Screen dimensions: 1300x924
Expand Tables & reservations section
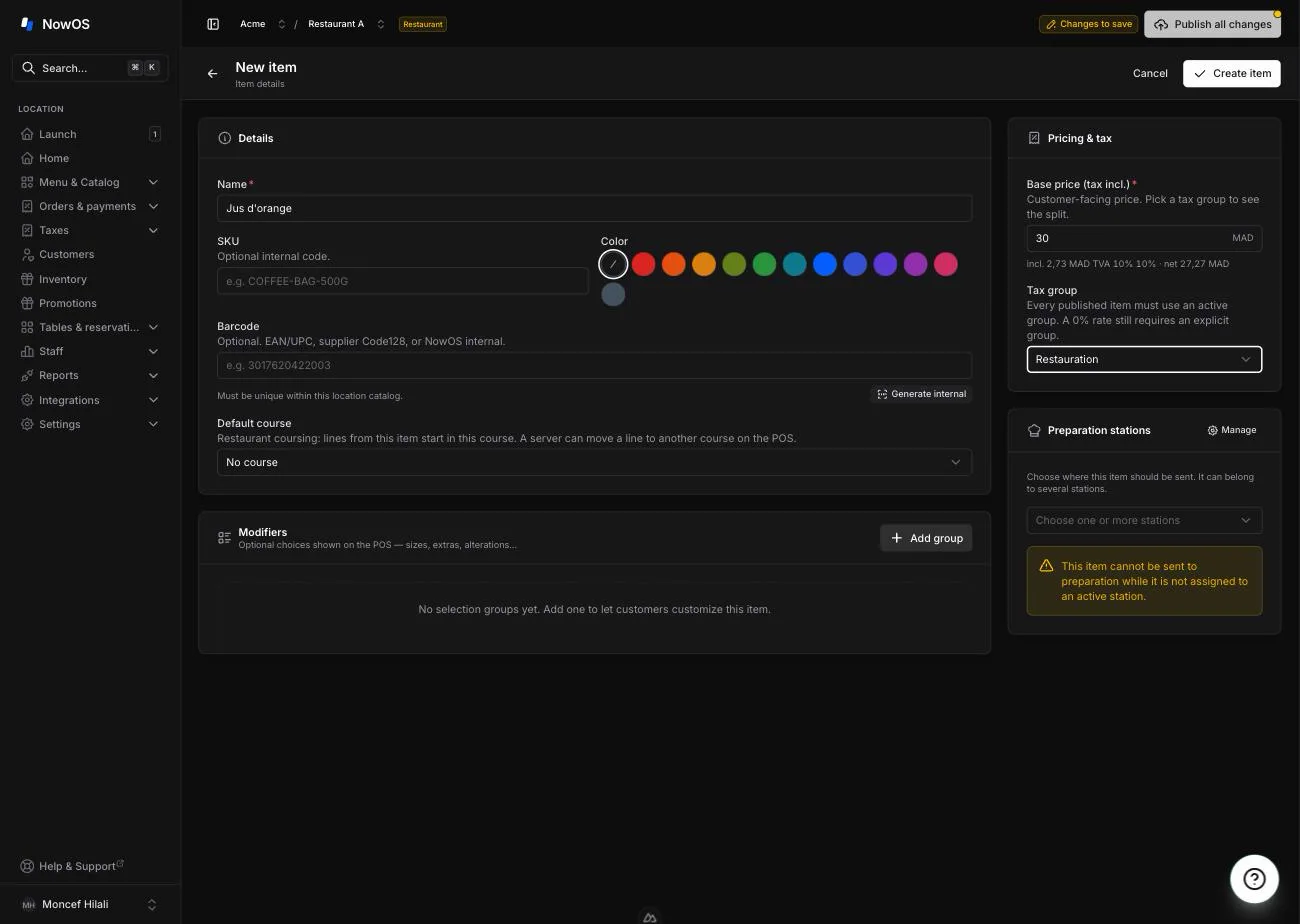pyautogui.click(x=90, y=327)
